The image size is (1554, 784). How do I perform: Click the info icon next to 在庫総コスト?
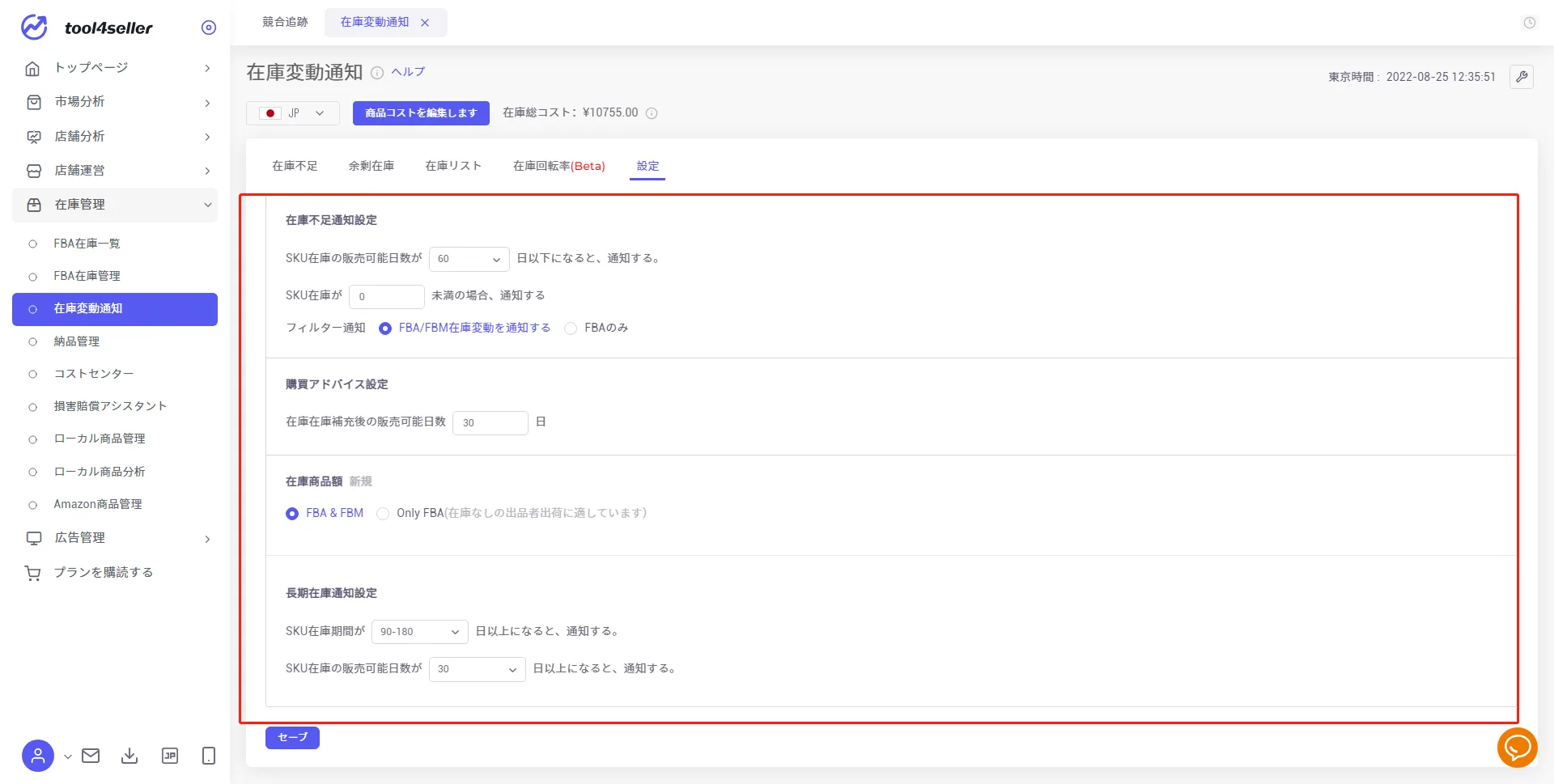pos(652,113)
